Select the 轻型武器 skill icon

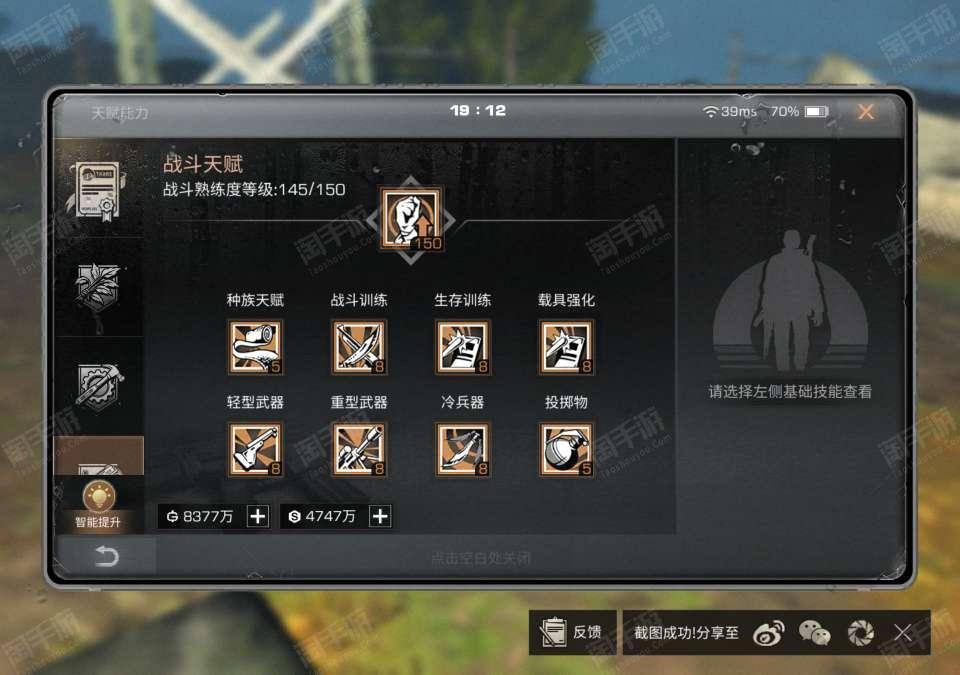click(x=255, y=450)
